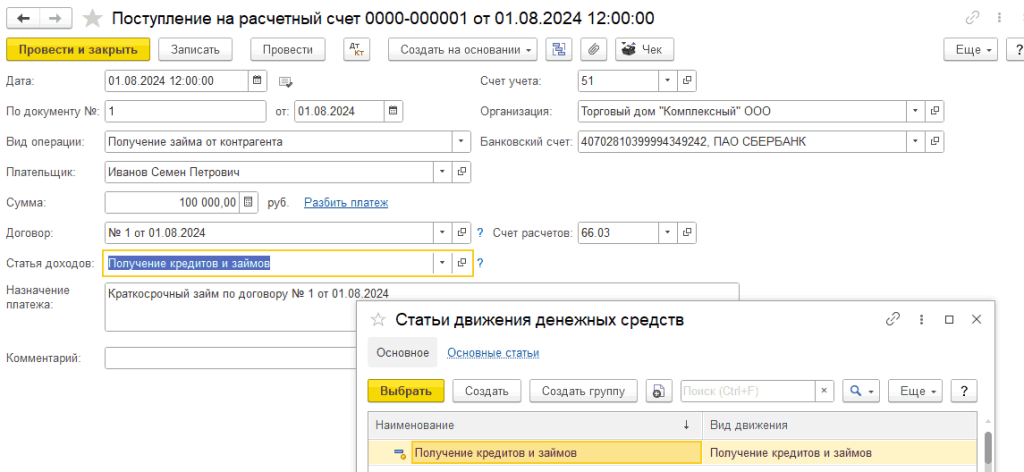Open the Статья доходов item form icon

pos(462,262)
